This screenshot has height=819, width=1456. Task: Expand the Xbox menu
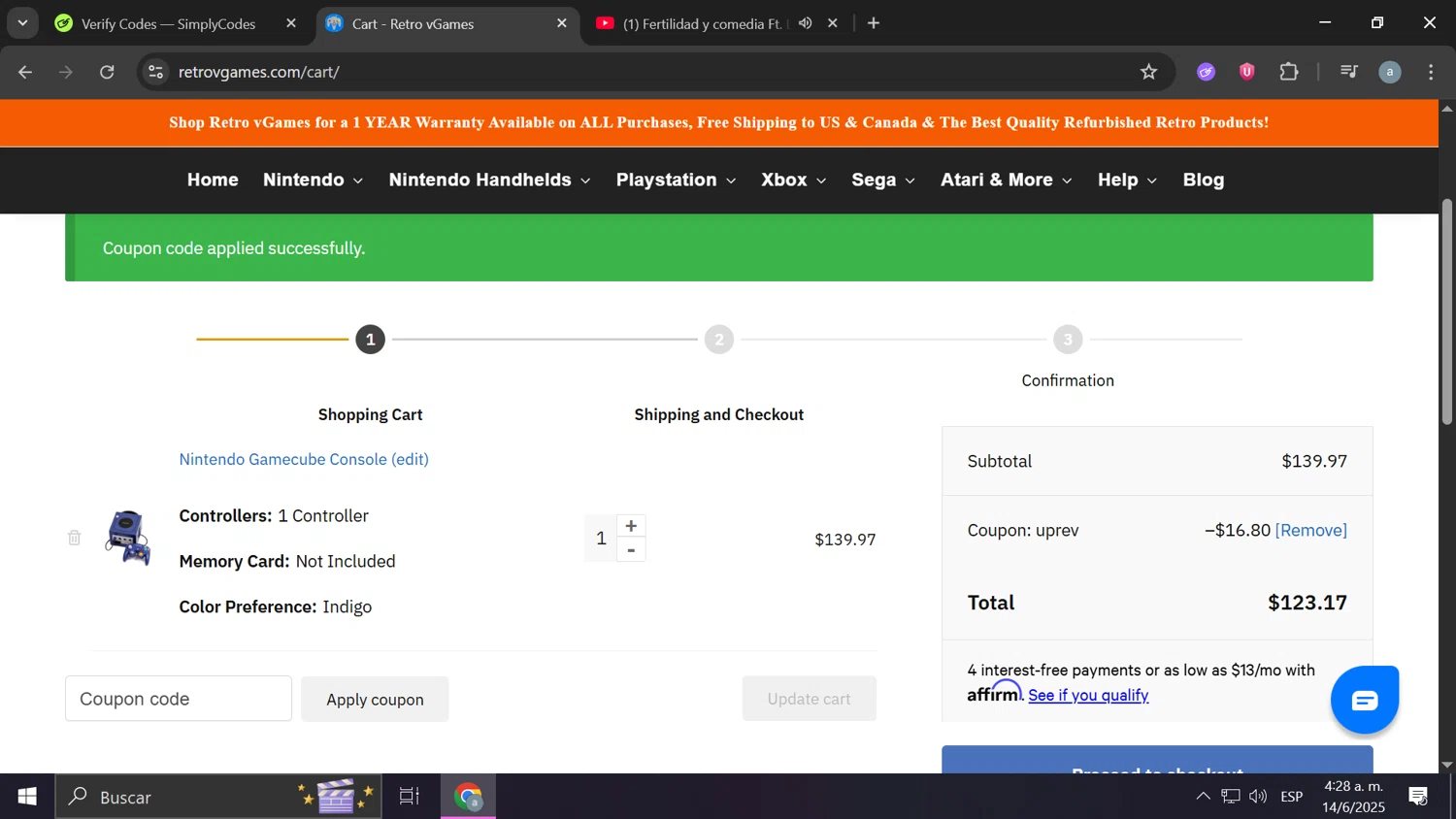[793, 180]
